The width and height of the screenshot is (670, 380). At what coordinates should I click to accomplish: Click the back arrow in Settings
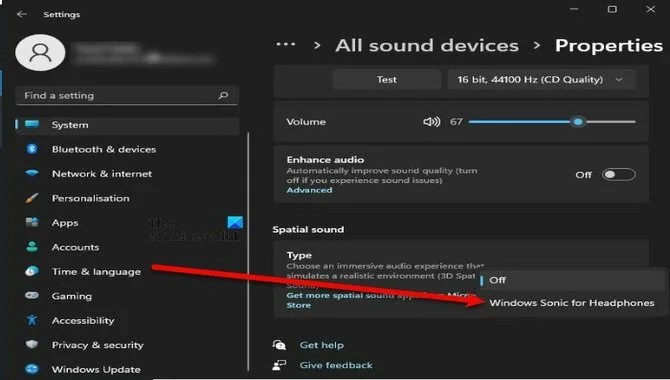pos(21,14)
